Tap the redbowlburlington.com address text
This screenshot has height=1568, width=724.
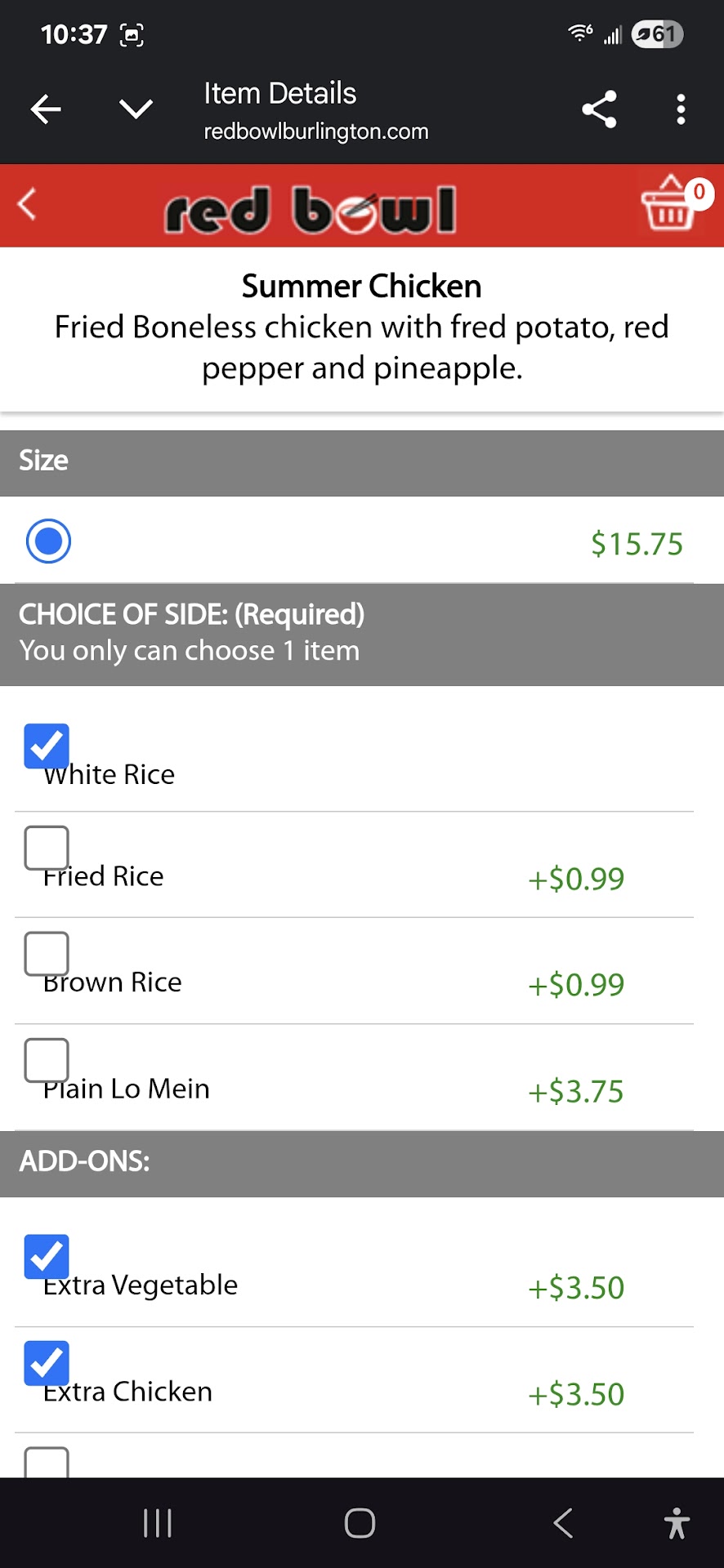(316, 131)
